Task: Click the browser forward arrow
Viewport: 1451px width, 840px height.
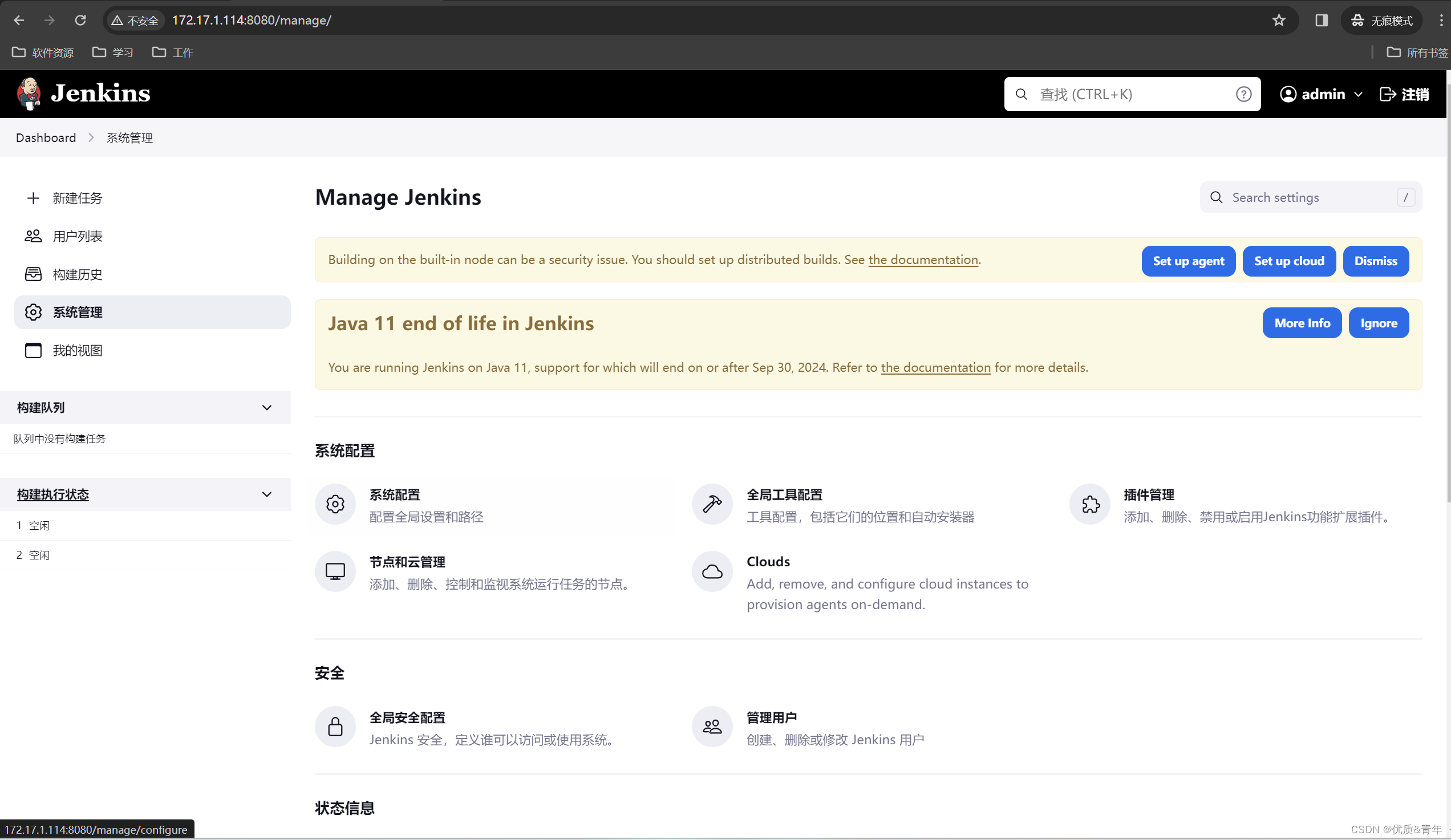Action: (x=50, y=20)
